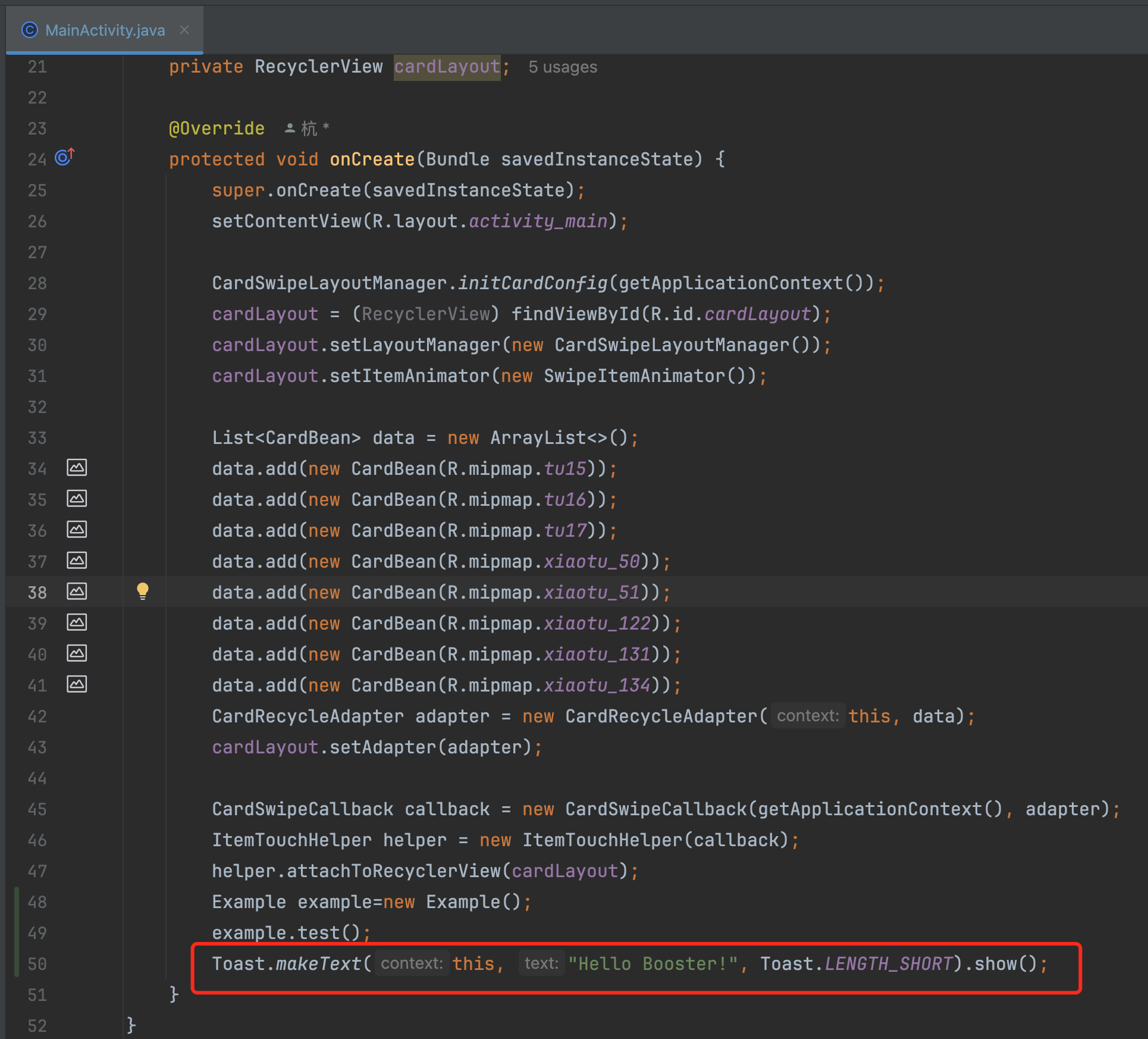The width and height of the screenshot is (1148, 1039).
Task: Click the Java class icon in MainActivity tab
Action: point(29,30)
